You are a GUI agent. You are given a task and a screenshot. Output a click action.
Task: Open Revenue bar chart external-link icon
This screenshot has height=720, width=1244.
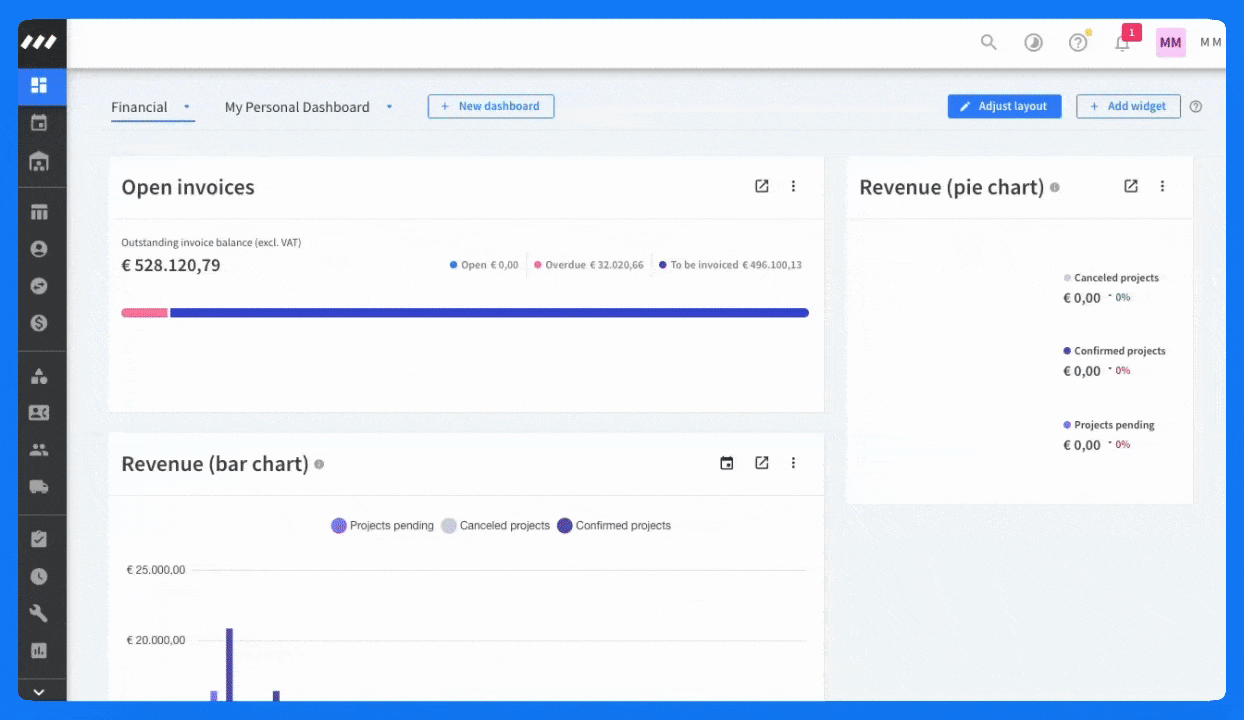[762, 463]
